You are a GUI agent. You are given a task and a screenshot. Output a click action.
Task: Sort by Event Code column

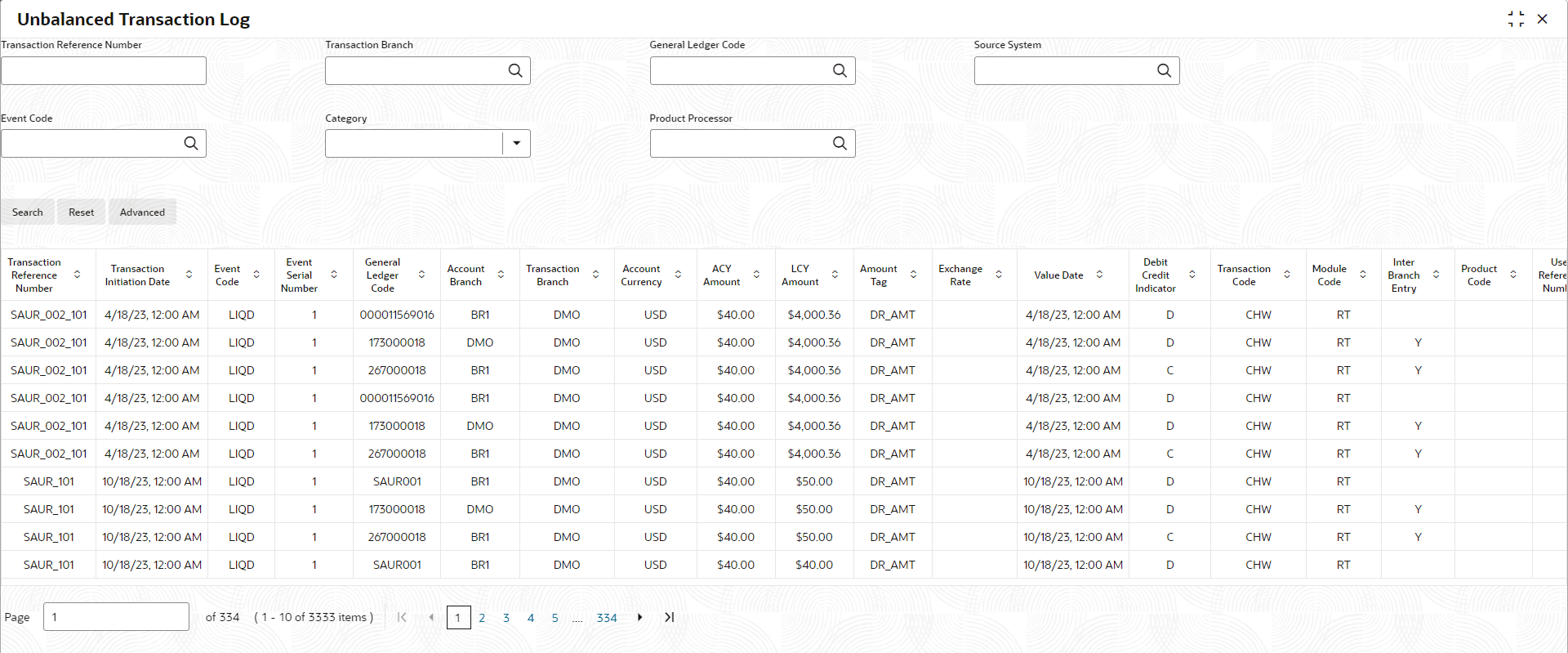(256, 275)
